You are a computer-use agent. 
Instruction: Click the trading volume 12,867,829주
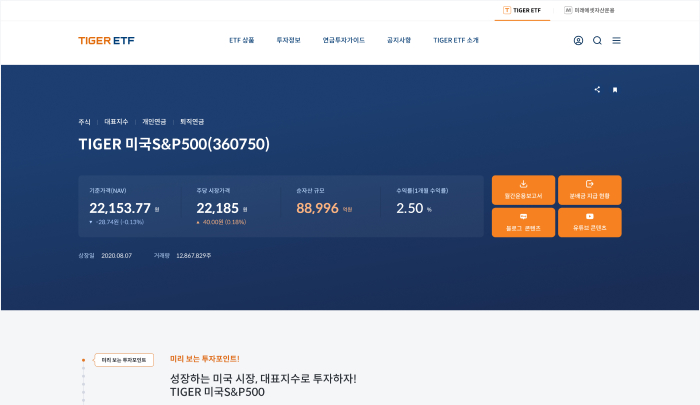(194, 255)
